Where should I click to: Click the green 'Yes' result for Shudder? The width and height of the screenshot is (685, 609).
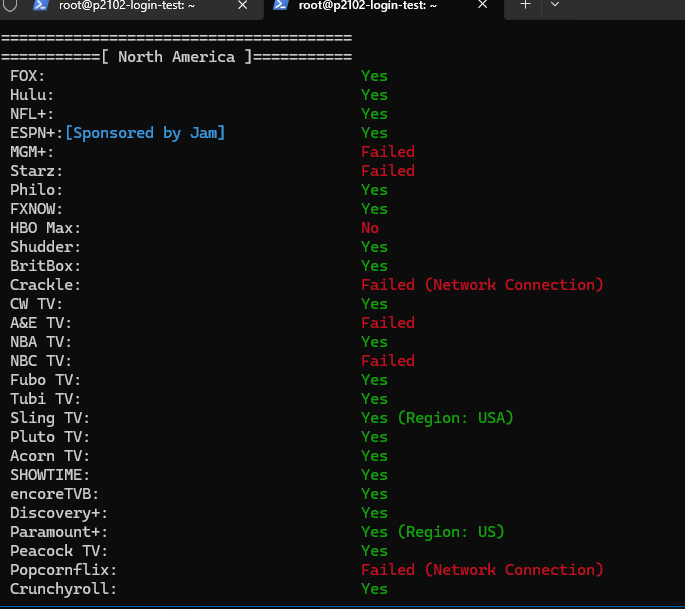coord(374,247)
